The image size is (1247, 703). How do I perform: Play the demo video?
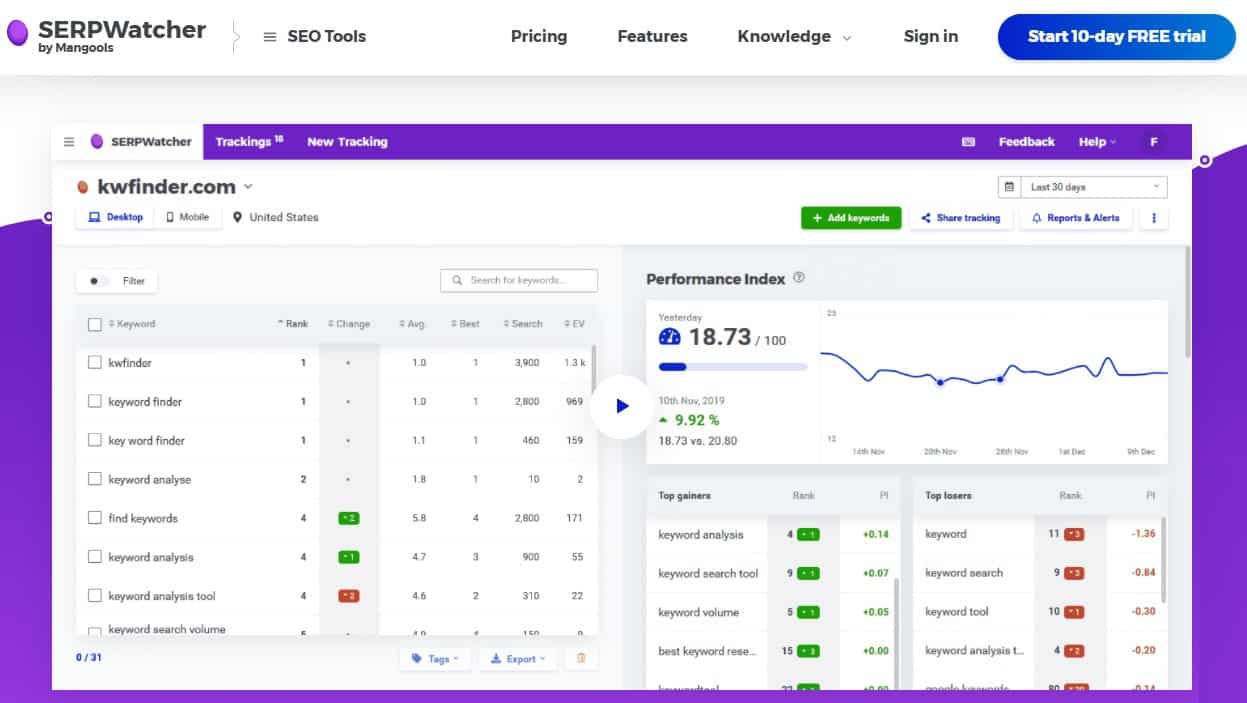pos(622,406)
